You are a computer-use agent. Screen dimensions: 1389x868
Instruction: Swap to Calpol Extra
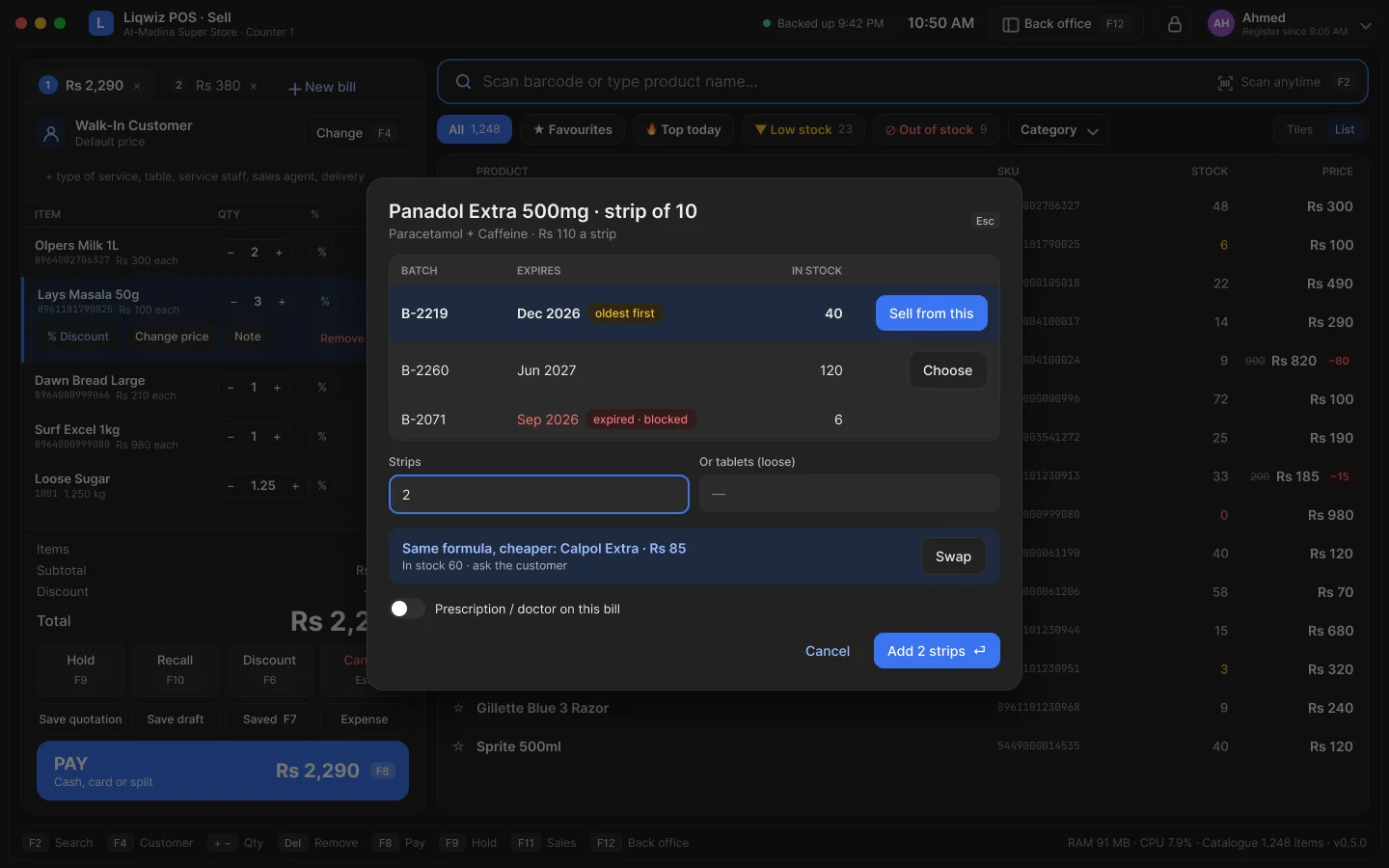tap(953, 556)
